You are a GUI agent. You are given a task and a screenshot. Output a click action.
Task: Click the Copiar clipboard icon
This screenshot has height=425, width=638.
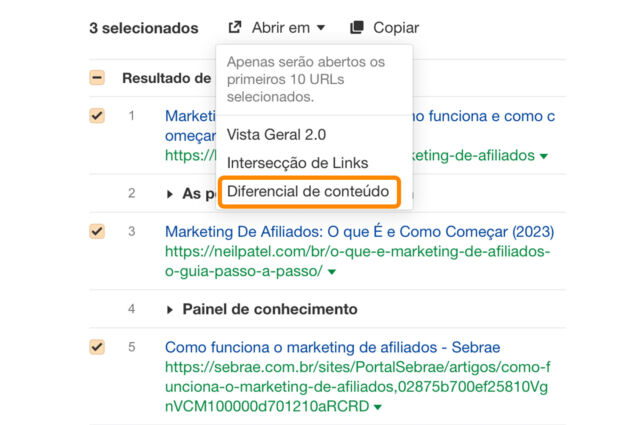click(357, 28)
